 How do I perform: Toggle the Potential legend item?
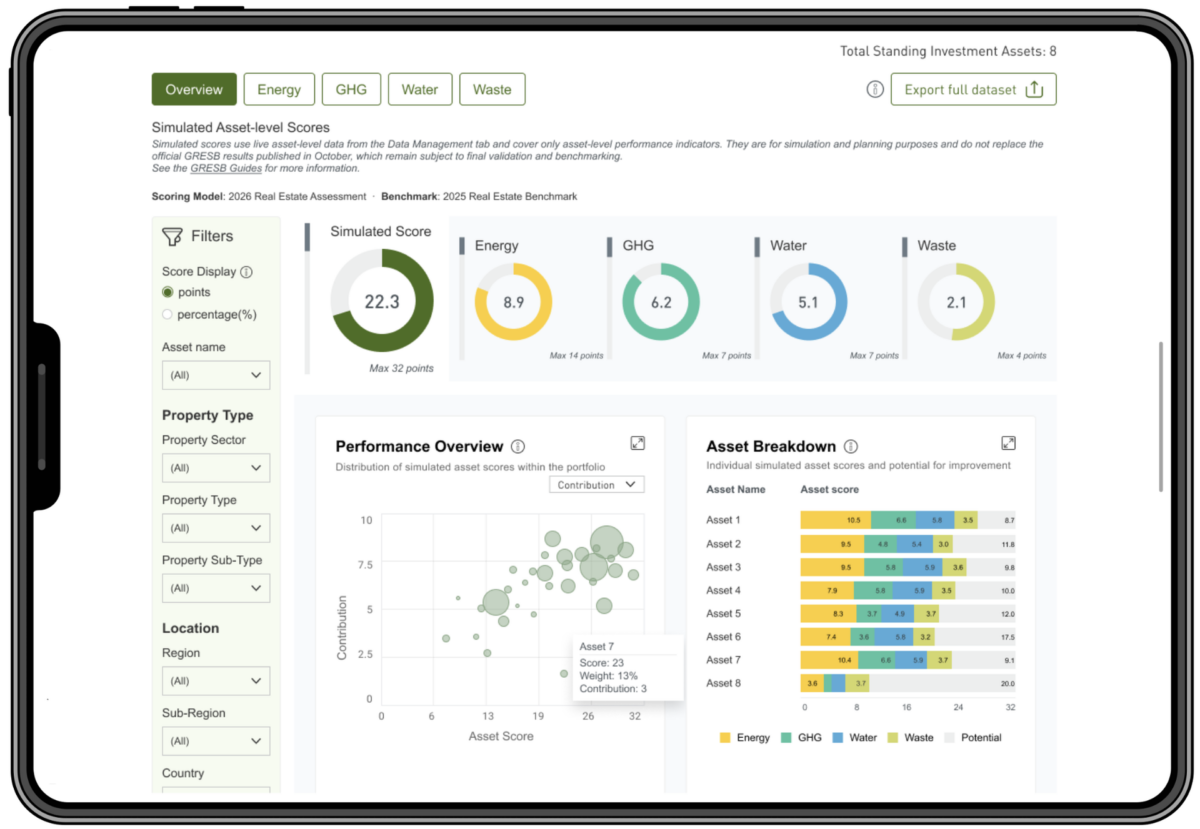(972, 738)
